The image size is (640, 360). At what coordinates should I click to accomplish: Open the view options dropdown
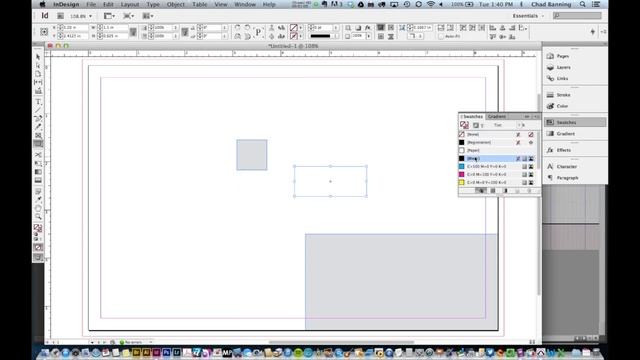tap(109, 16)
